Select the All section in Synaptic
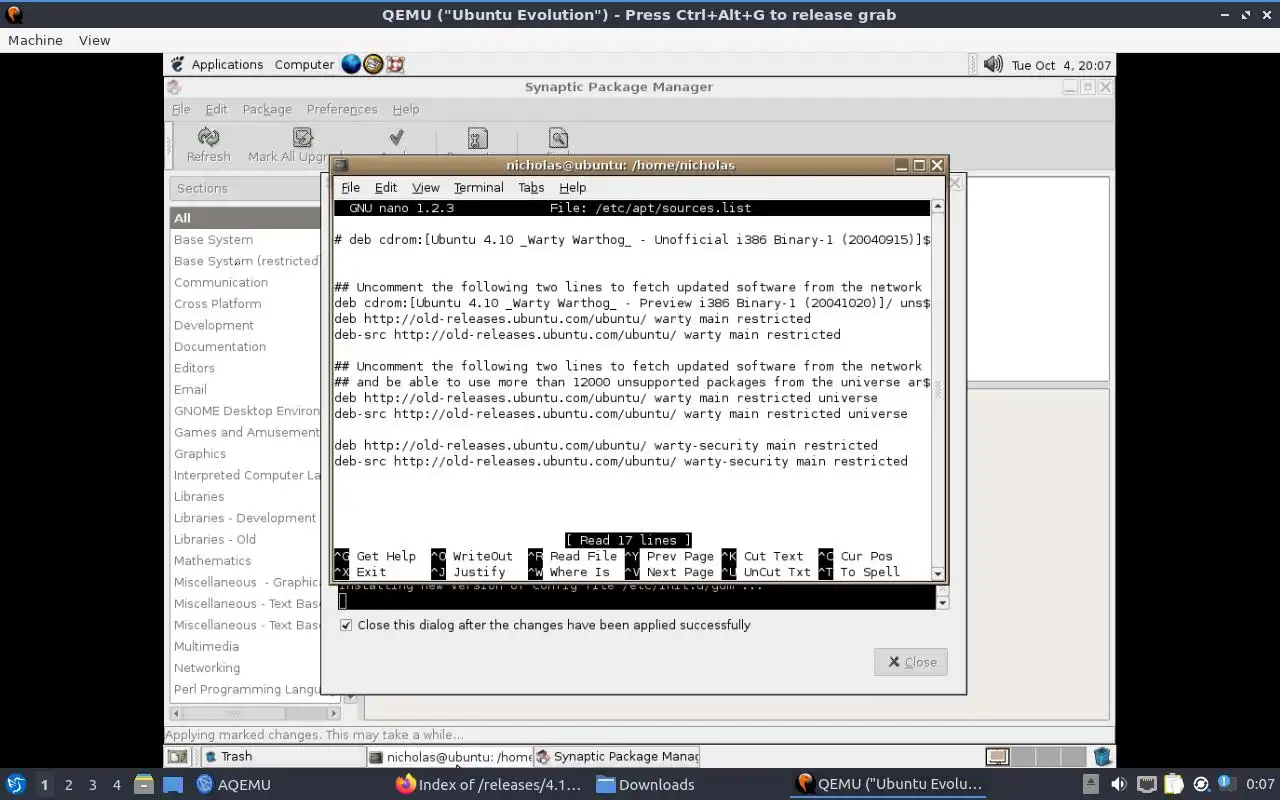 [x=245, y=218]
